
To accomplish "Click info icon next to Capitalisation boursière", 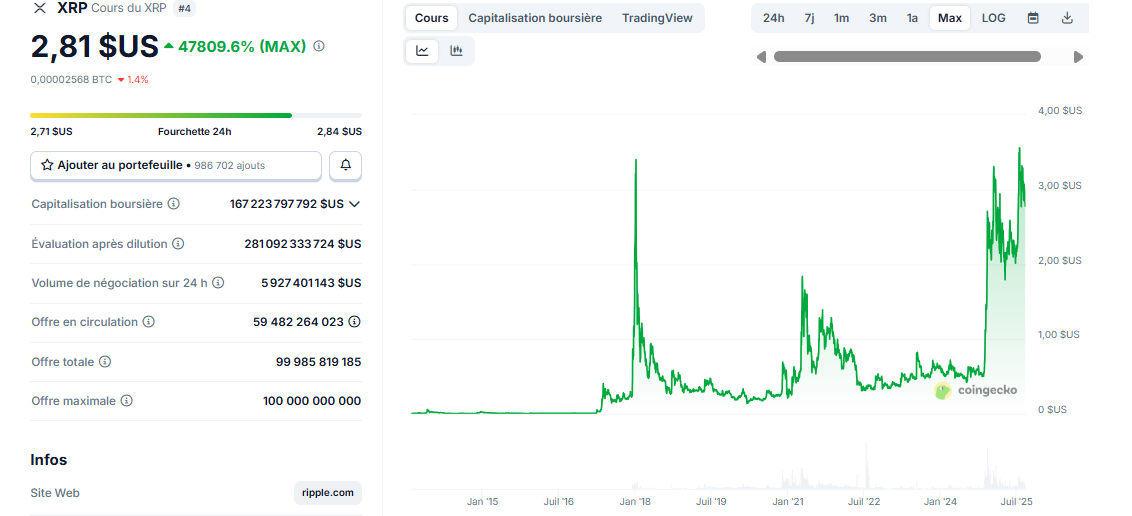I will click(x=173, y=204).
